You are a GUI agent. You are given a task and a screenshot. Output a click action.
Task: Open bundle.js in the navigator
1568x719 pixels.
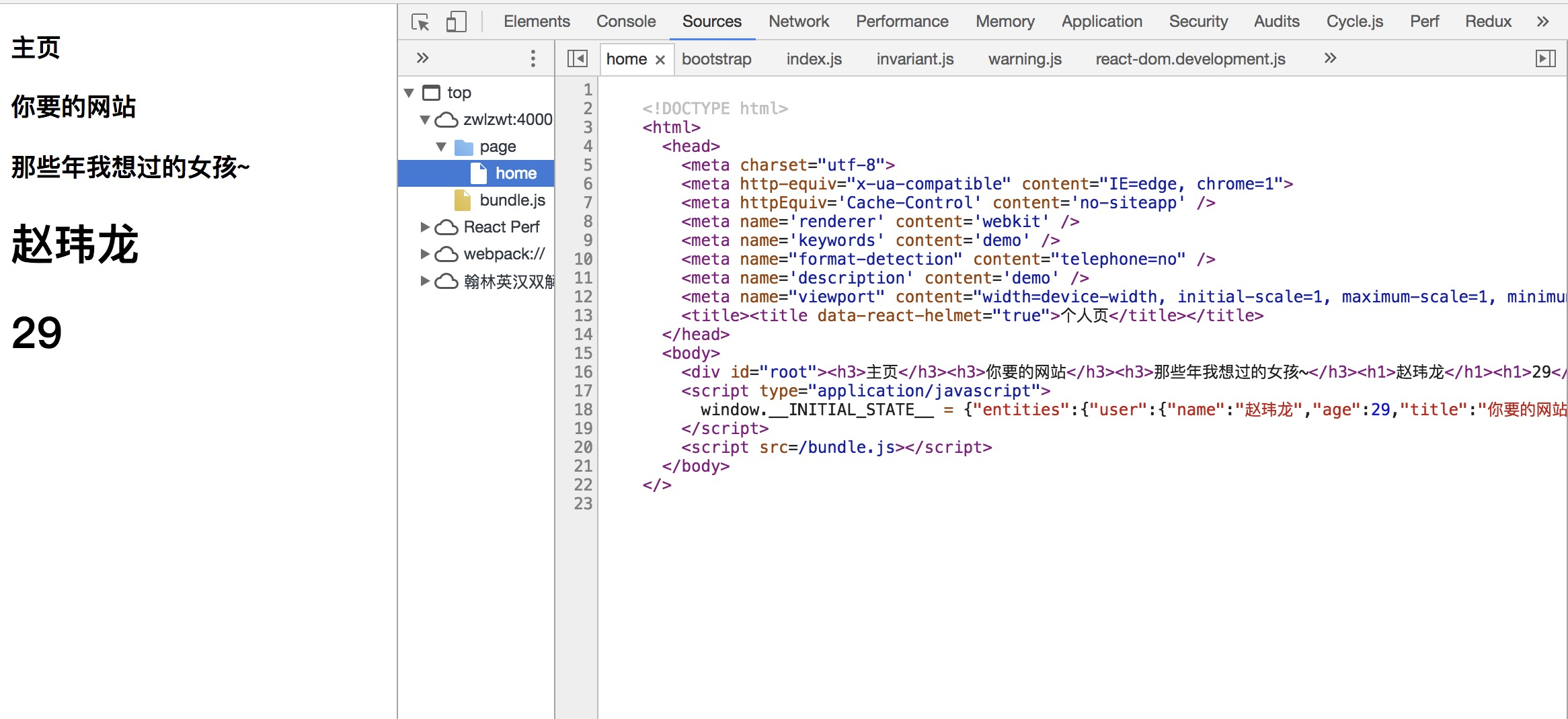(x=512, y=200)
